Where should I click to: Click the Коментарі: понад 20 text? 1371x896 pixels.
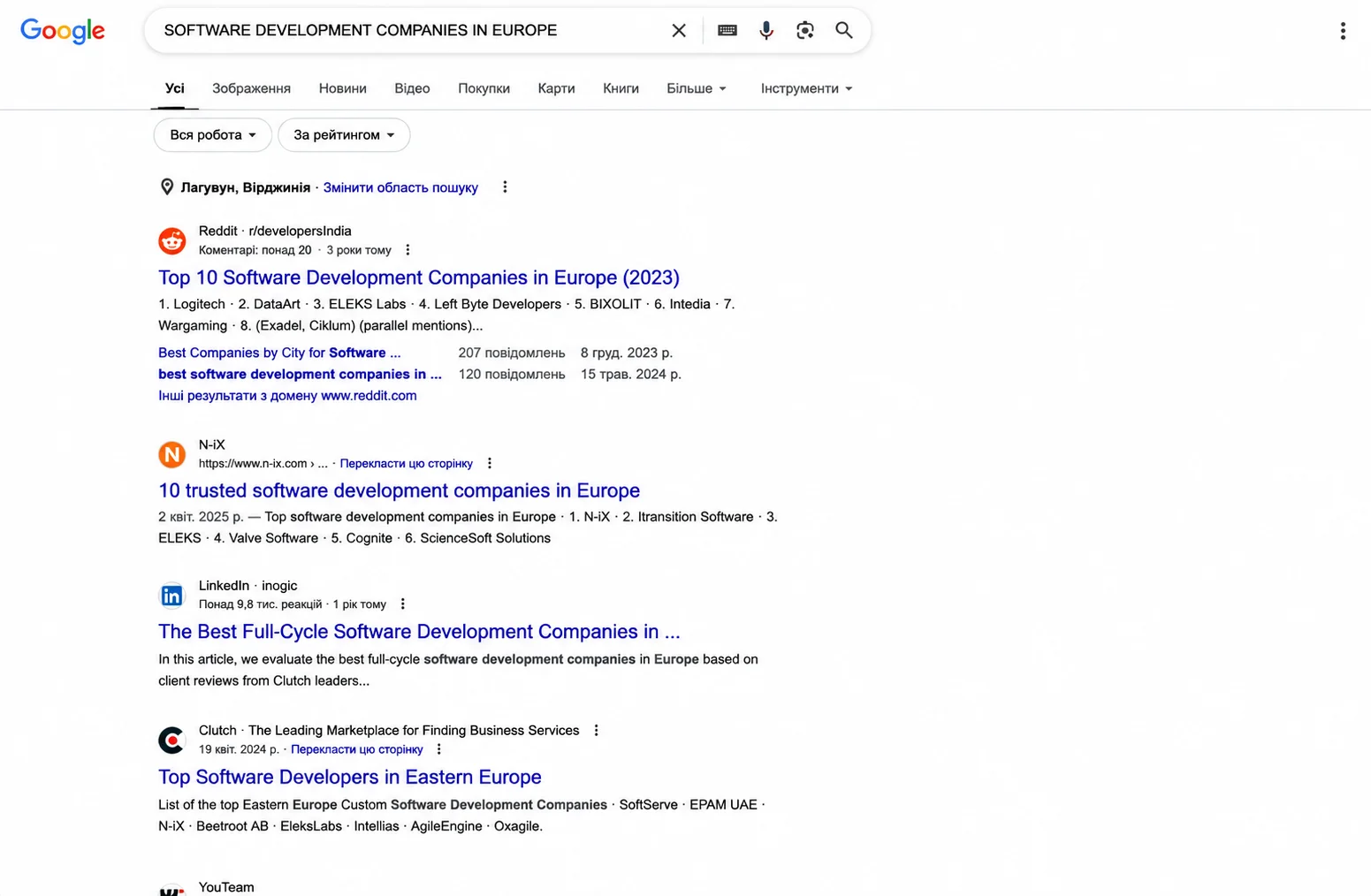tap(255, 250)
